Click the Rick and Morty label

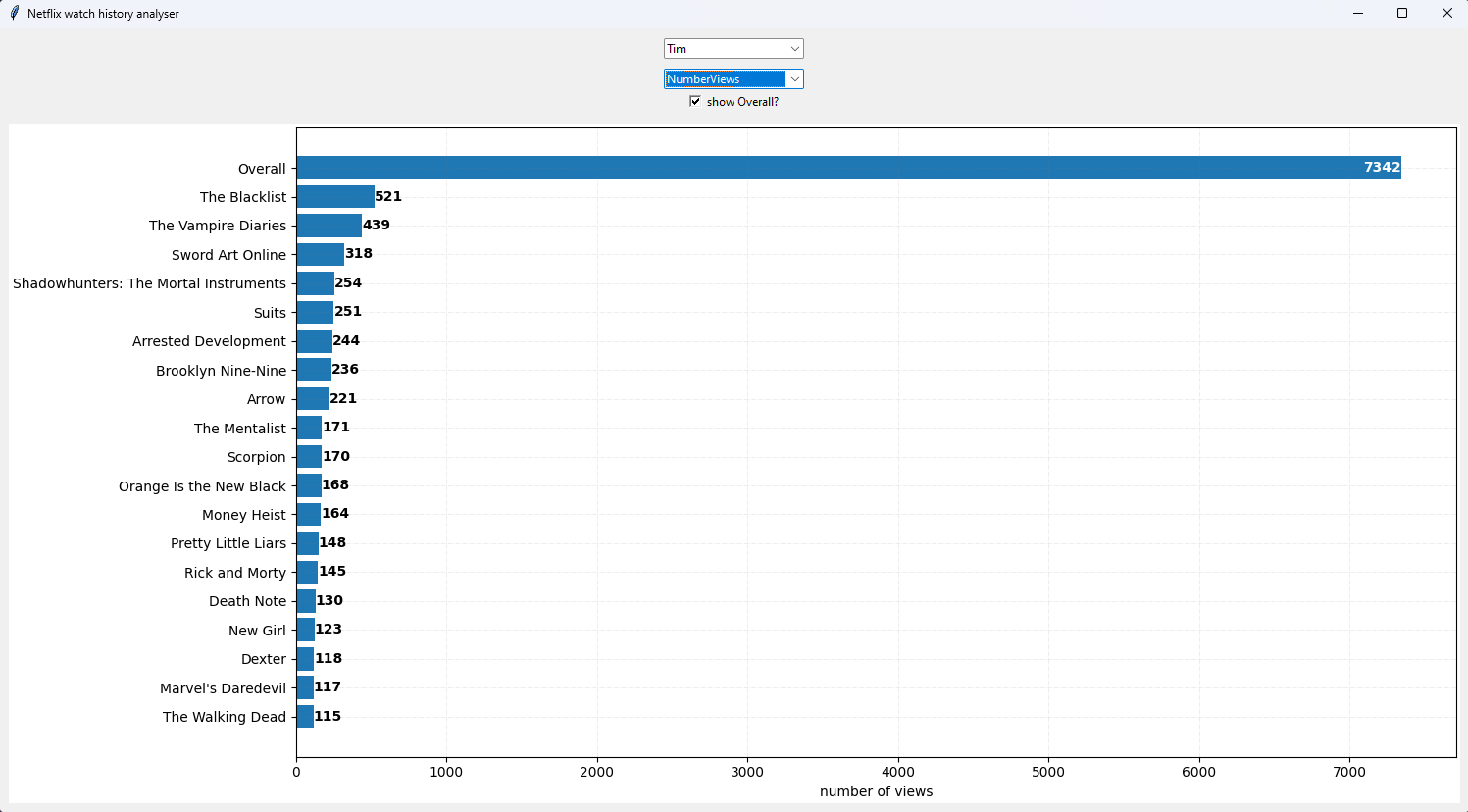(x=235, y=573)
